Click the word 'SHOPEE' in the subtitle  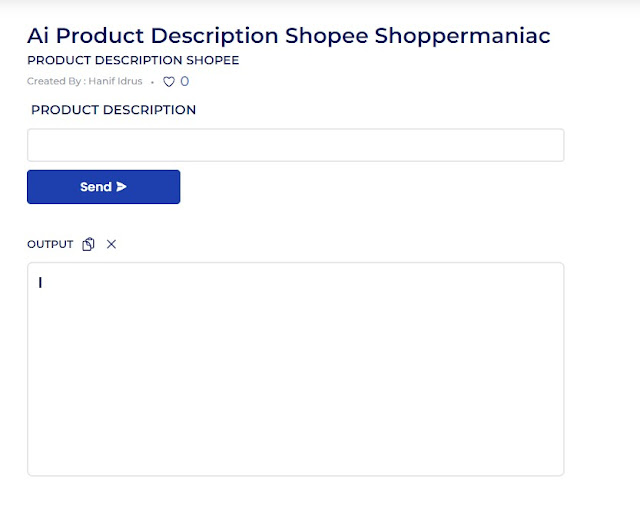(213, 60)
